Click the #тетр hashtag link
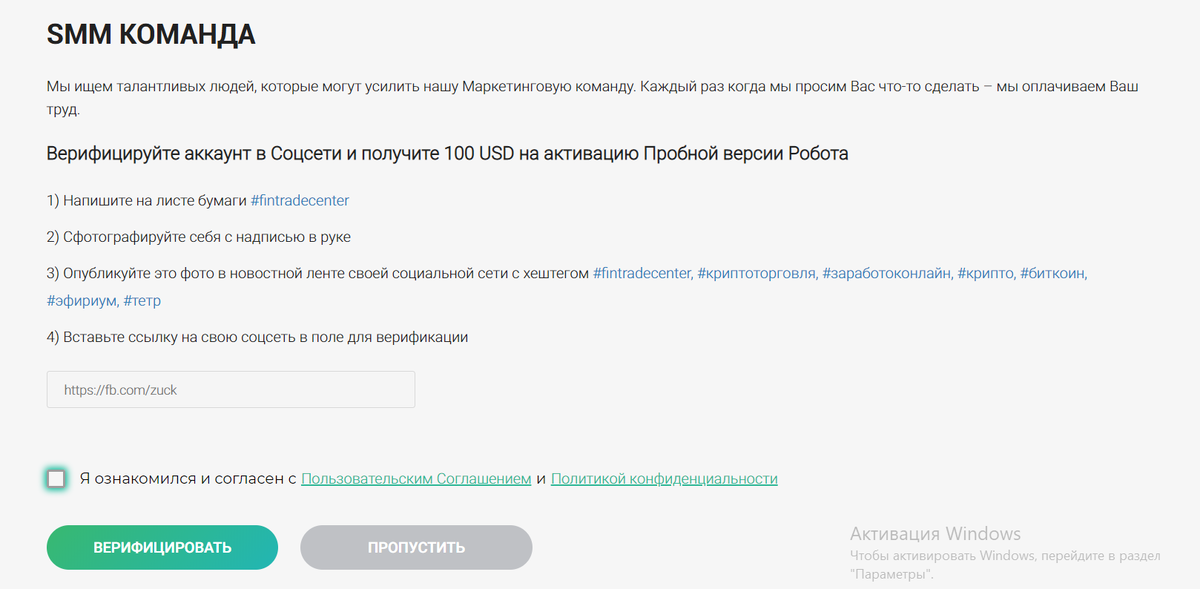 click(140, 301)
